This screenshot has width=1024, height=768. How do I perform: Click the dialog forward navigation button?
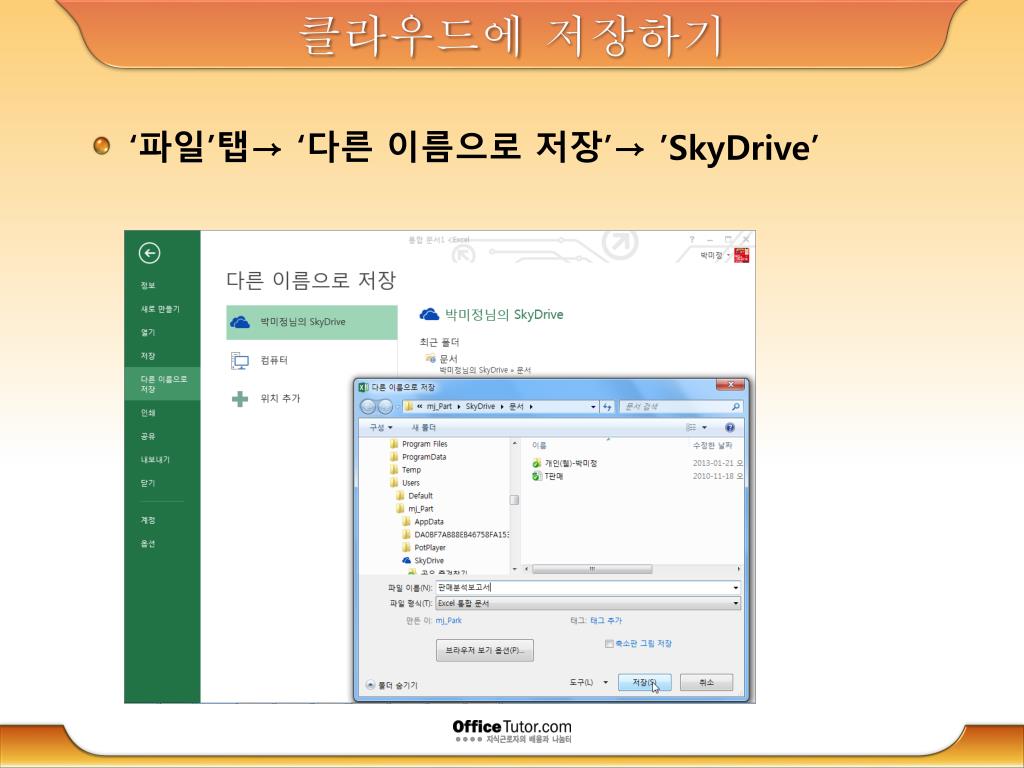click(x=385, y=406)
